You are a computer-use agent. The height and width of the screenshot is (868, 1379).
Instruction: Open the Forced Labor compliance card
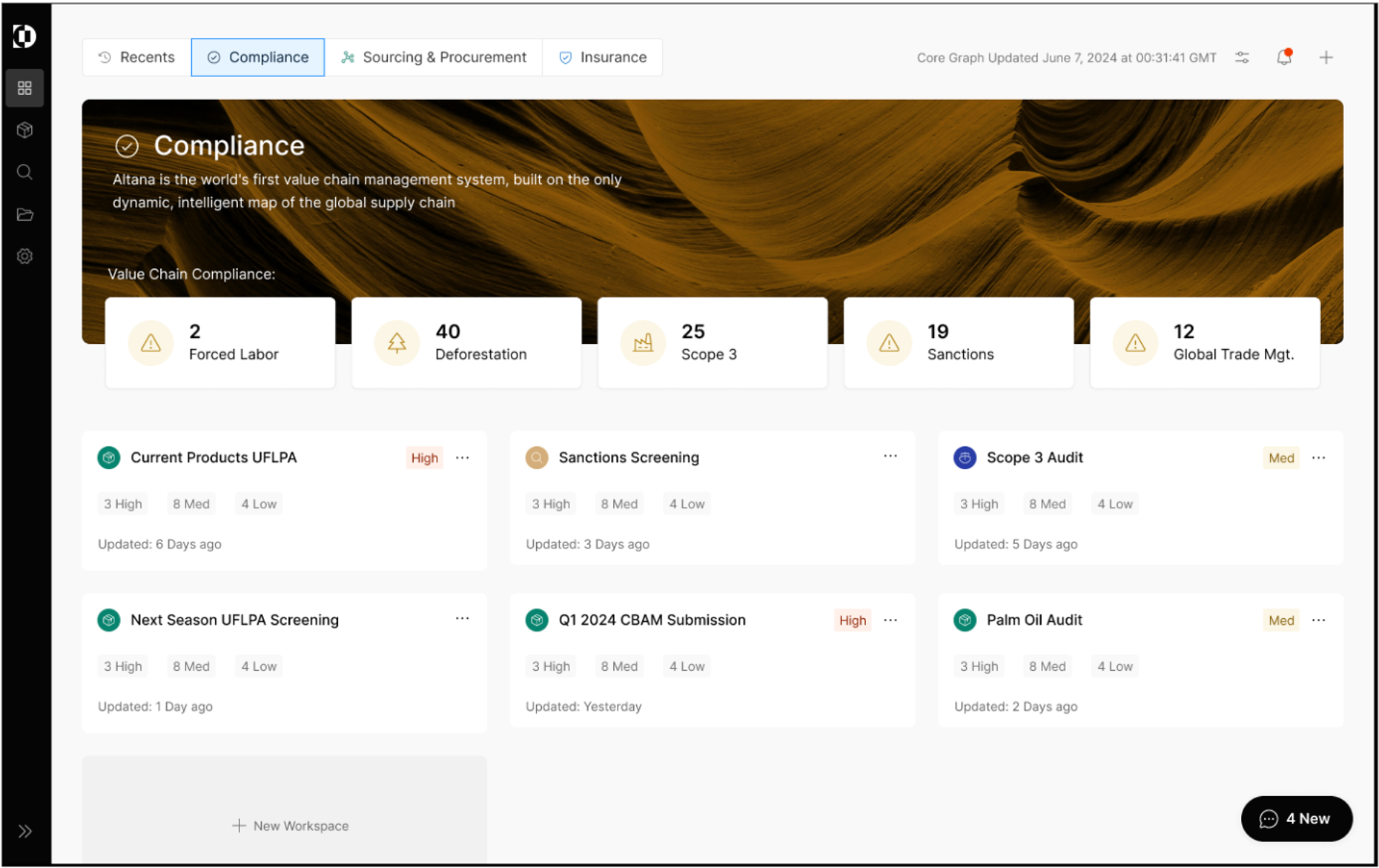(x=220, y=342)
